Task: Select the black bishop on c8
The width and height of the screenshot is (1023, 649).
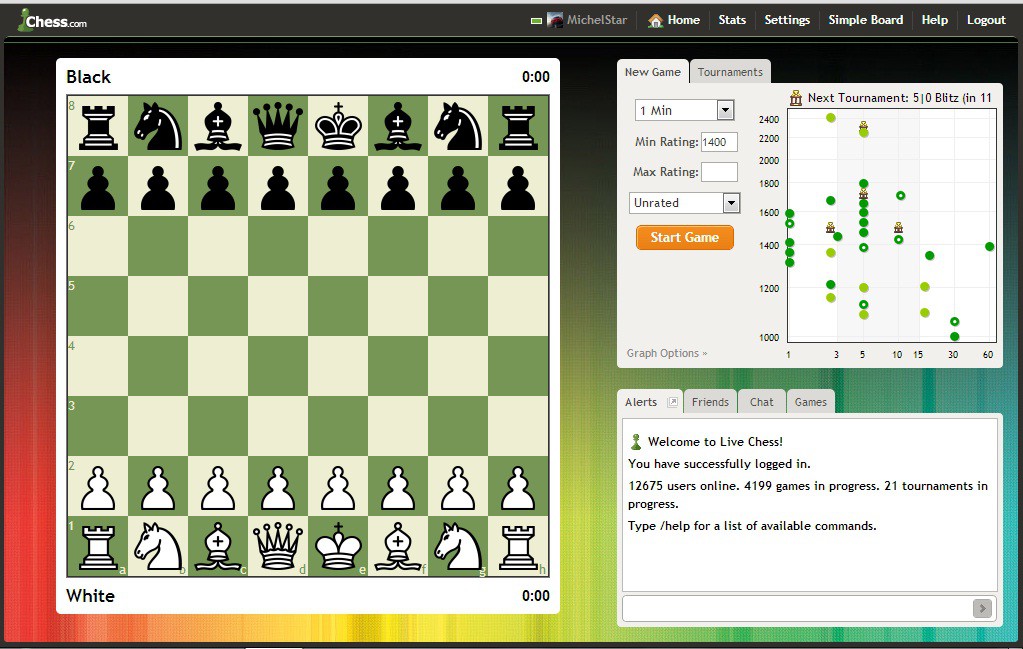Action: 218,126
